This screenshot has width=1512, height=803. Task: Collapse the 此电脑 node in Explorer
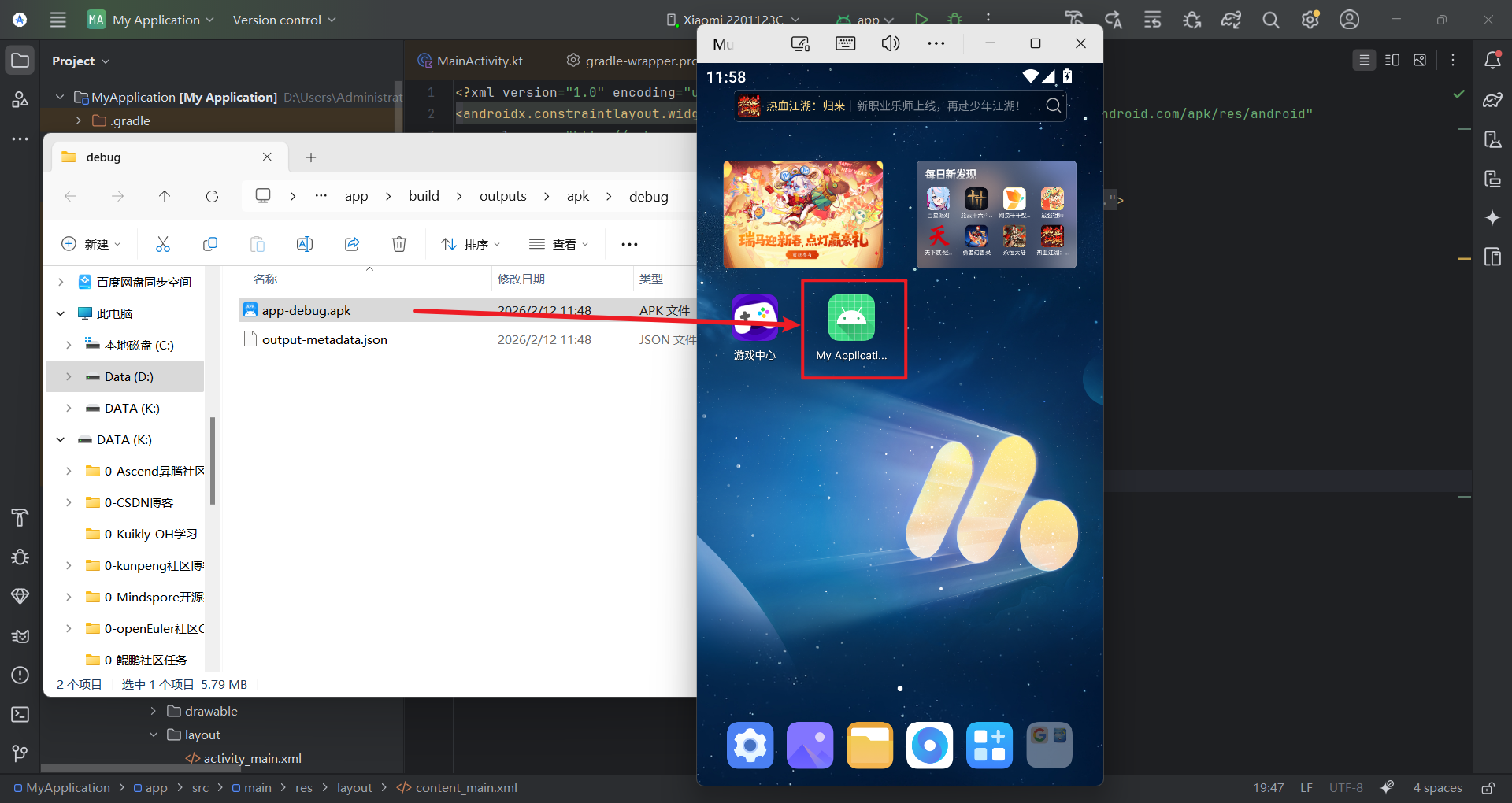(x=61, y=313)
